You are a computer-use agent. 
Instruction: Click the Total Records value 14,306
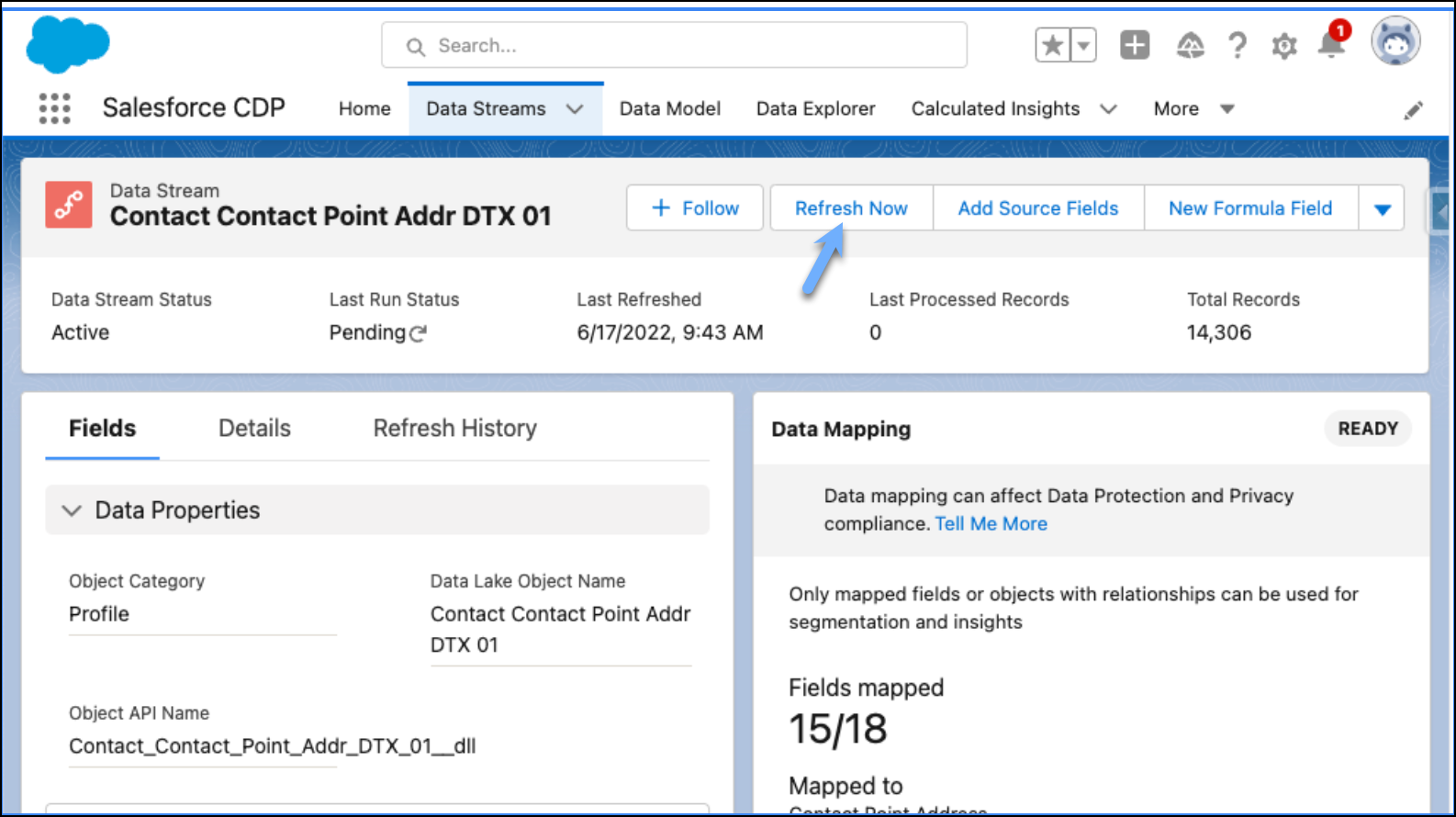[1218, 332]
